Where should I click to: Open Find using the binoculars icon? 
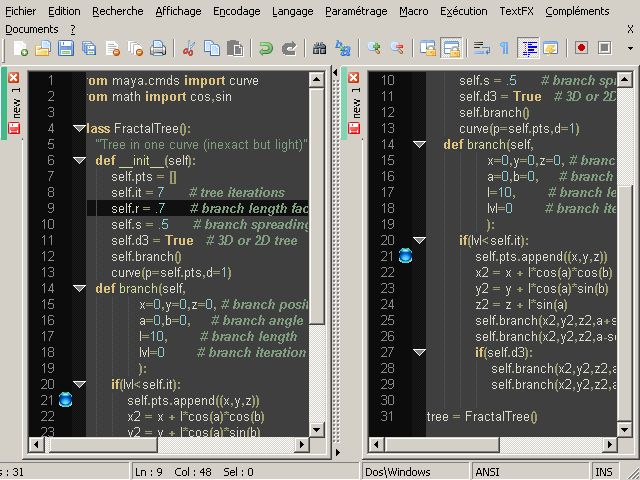(320, 48)
